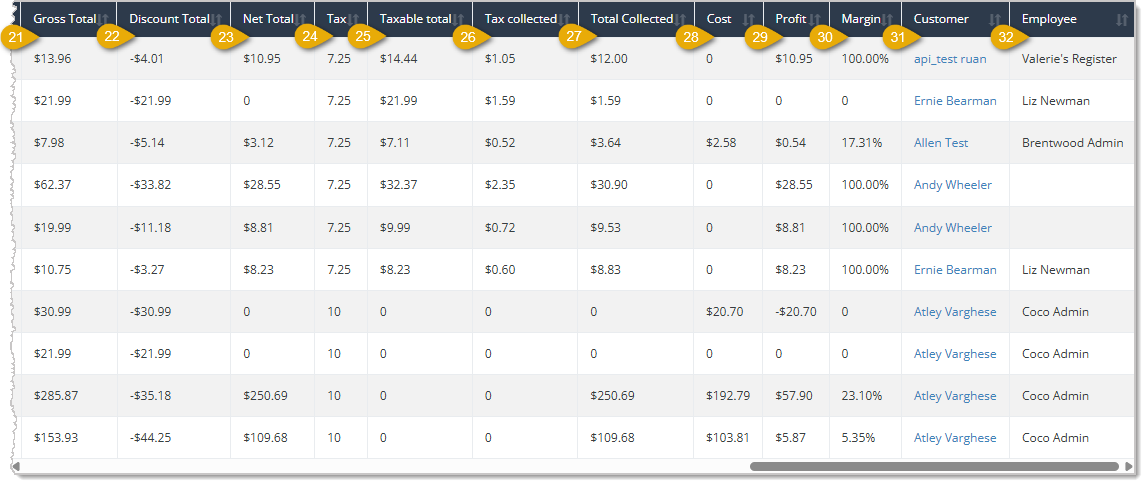
Task: Click the Net Total column header
Action: (268, 19)
